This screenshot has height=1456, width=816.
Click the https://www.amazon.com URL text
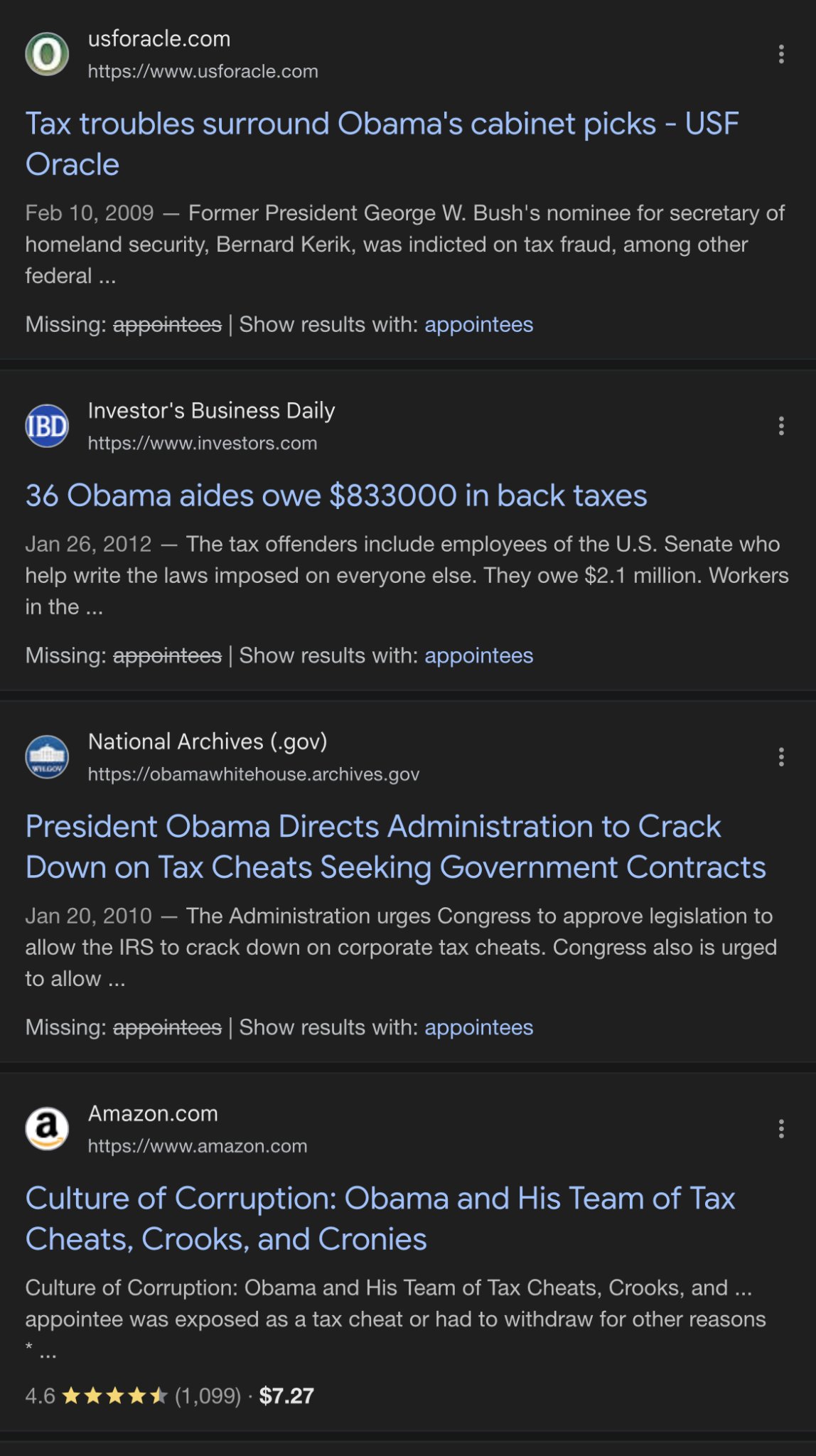coord(198,1147)
